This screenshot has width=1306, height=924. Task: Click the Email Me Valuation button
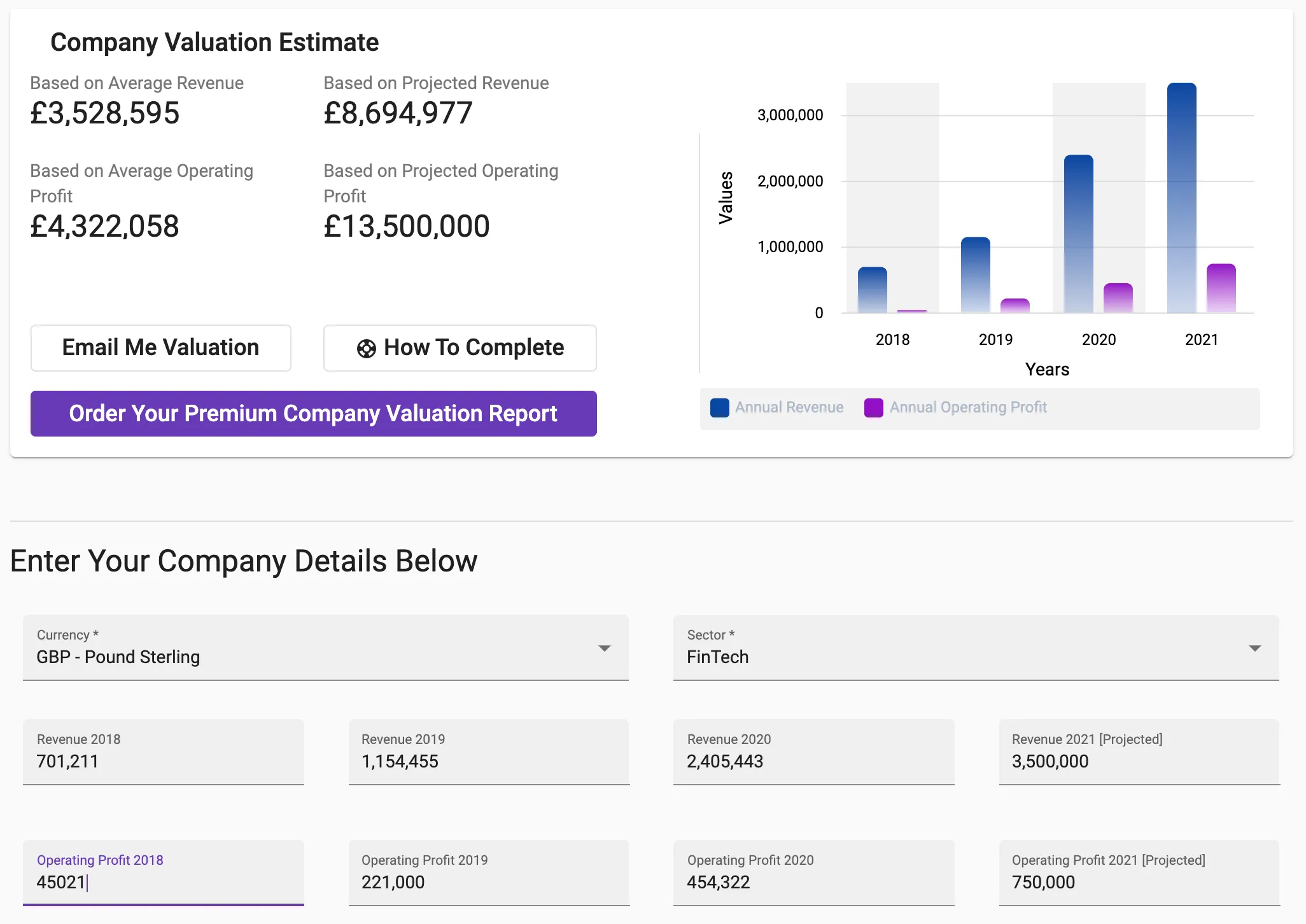coord(160,348)
